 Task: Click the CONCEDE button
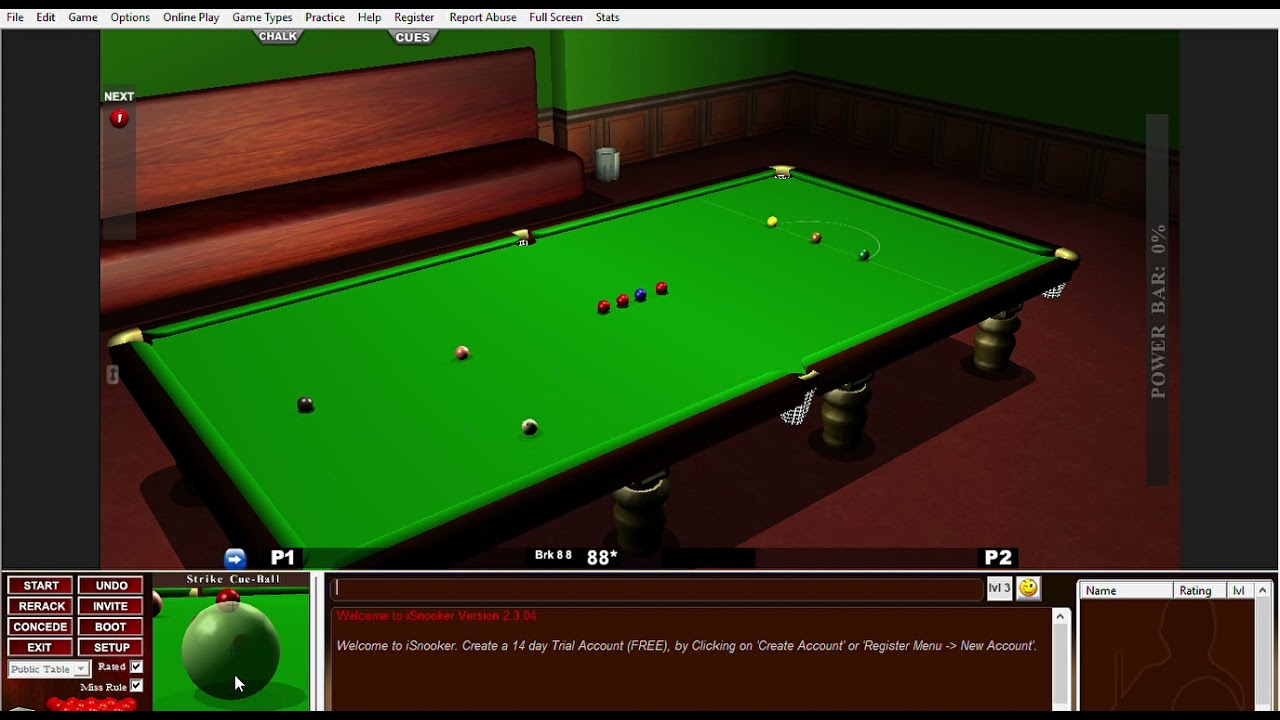[x=41, y=627]
